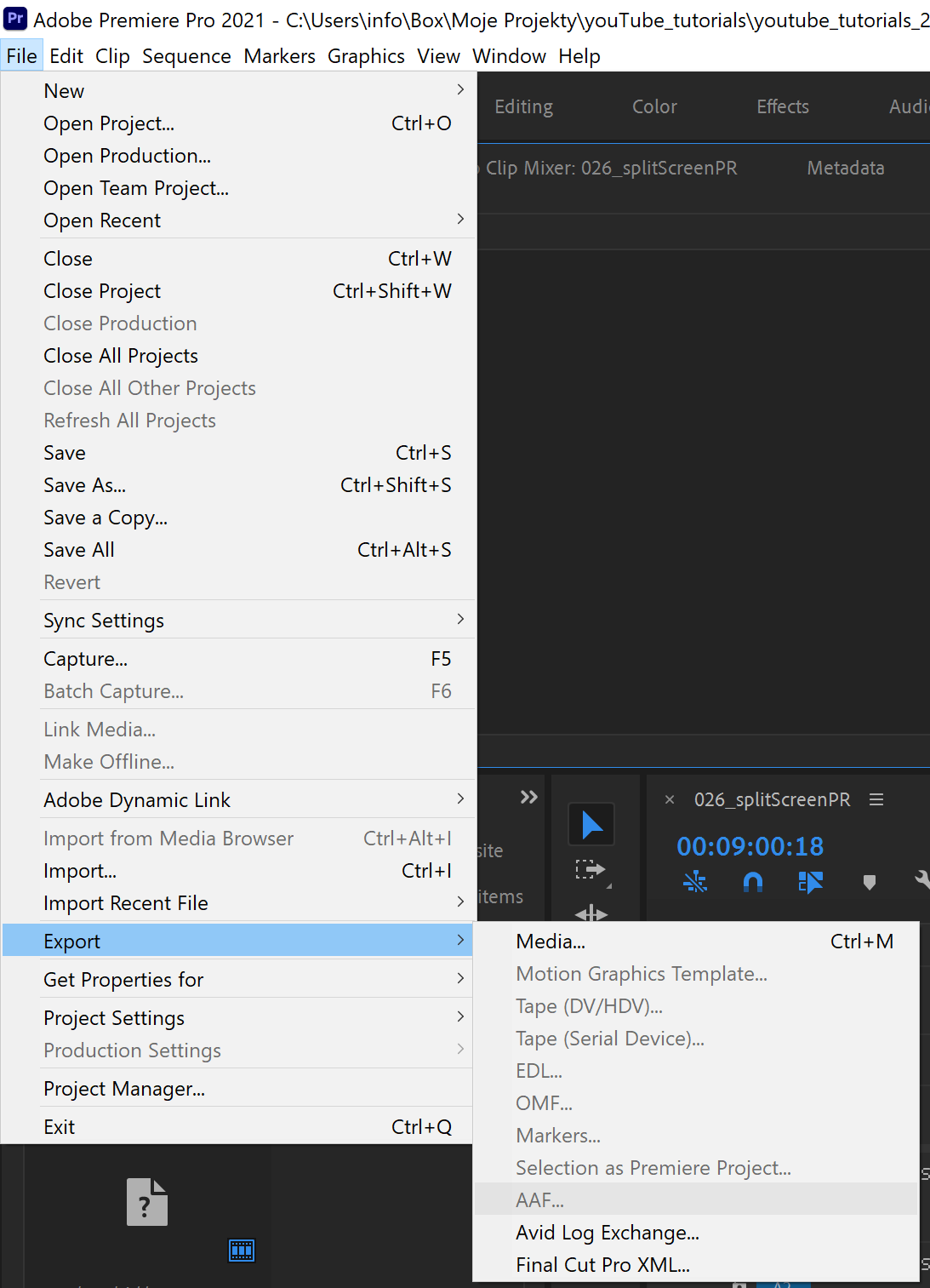
Task: Click the blue timecode 00:09:00:18
Action: click(750, 846)
